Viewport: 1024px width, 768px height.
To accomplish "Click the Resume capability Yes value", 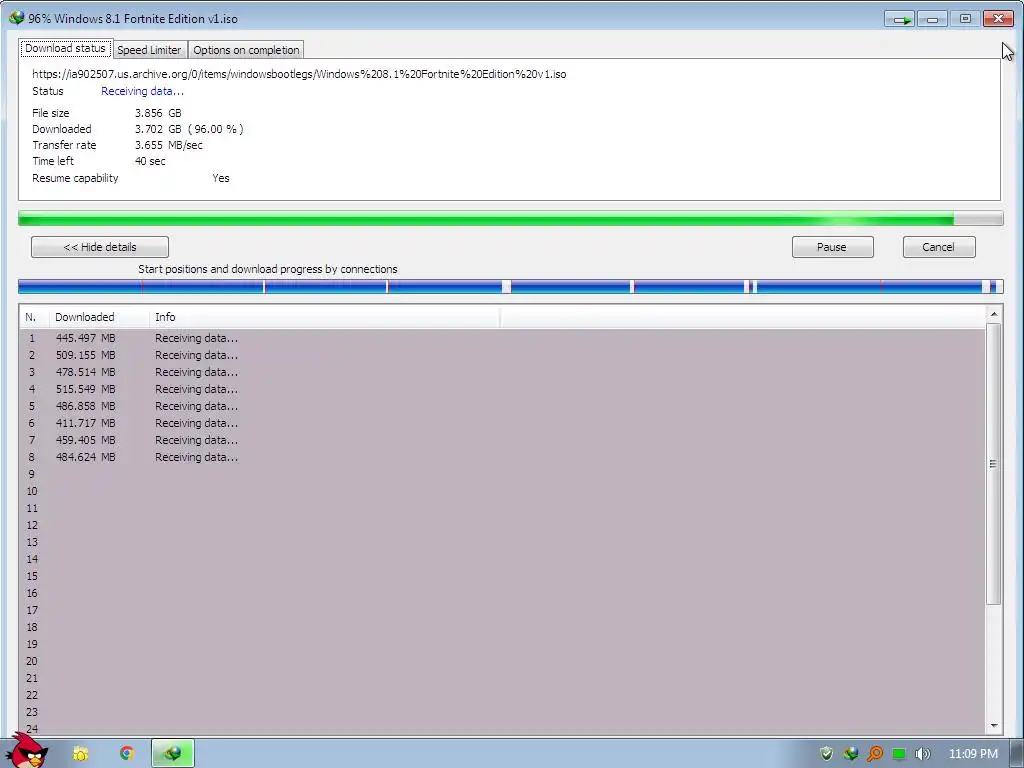I will pos(221,178).
